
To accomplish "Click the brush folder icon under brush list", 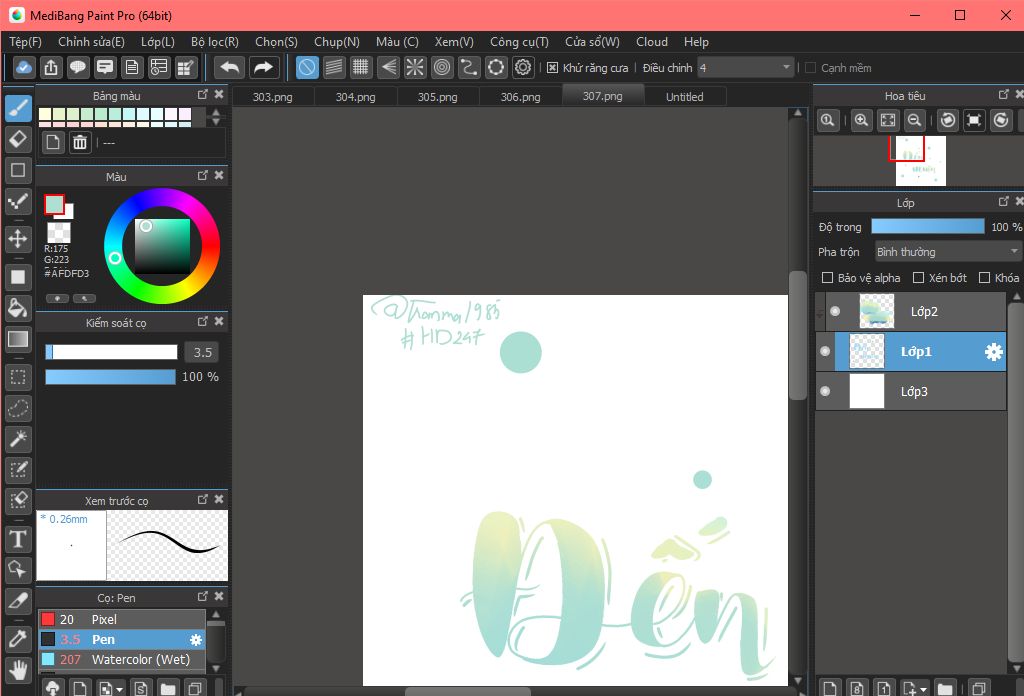I will point(168,688).
